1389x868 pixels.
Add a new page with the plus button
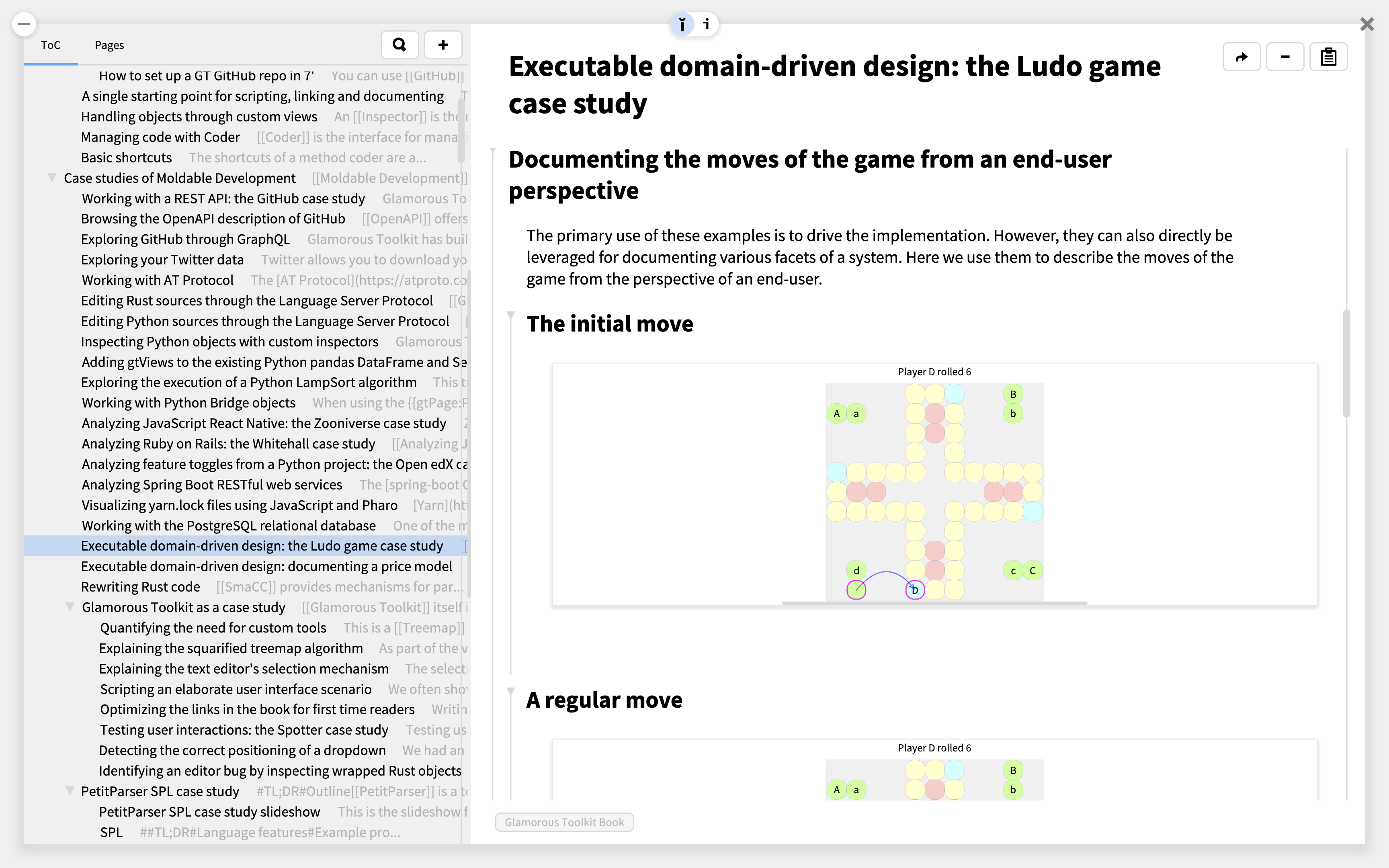(443, 45)
